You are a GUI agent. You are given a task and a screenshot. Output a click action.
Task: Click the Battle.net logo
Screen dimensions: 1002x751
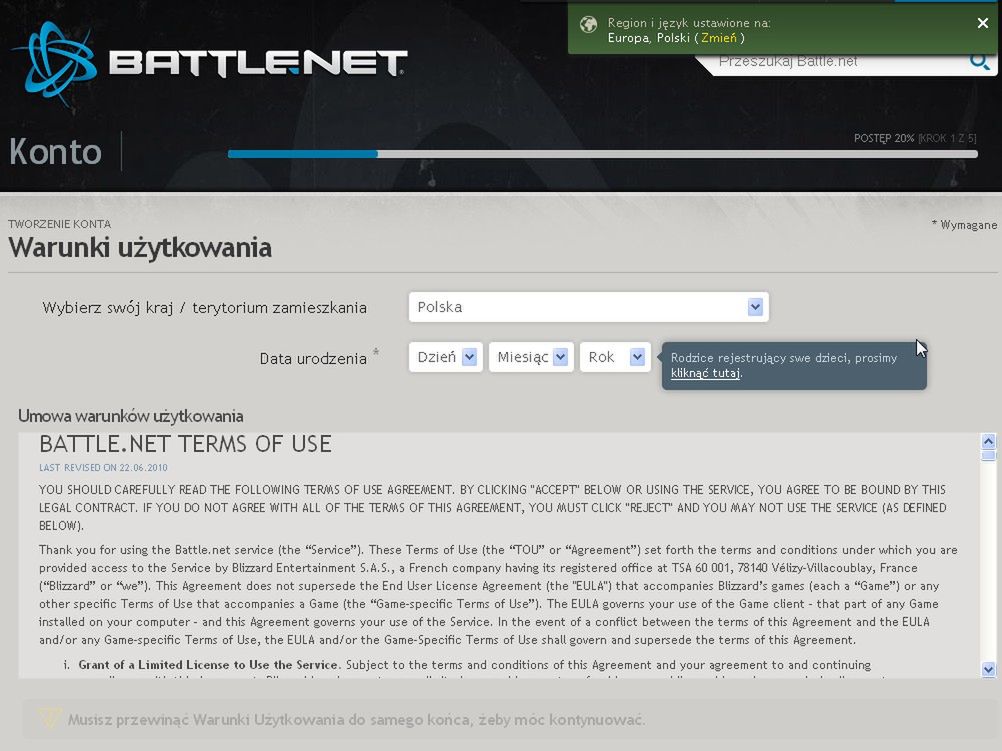pos(210,63)
